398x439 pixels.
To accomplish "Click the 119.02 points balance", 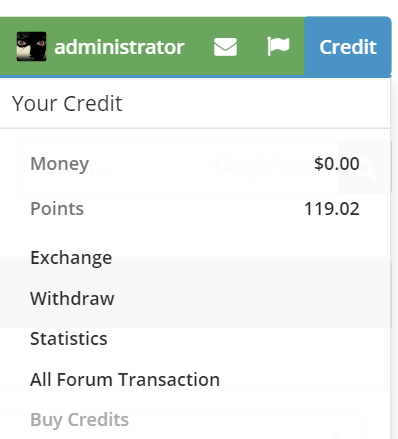I will click(332, 209).
